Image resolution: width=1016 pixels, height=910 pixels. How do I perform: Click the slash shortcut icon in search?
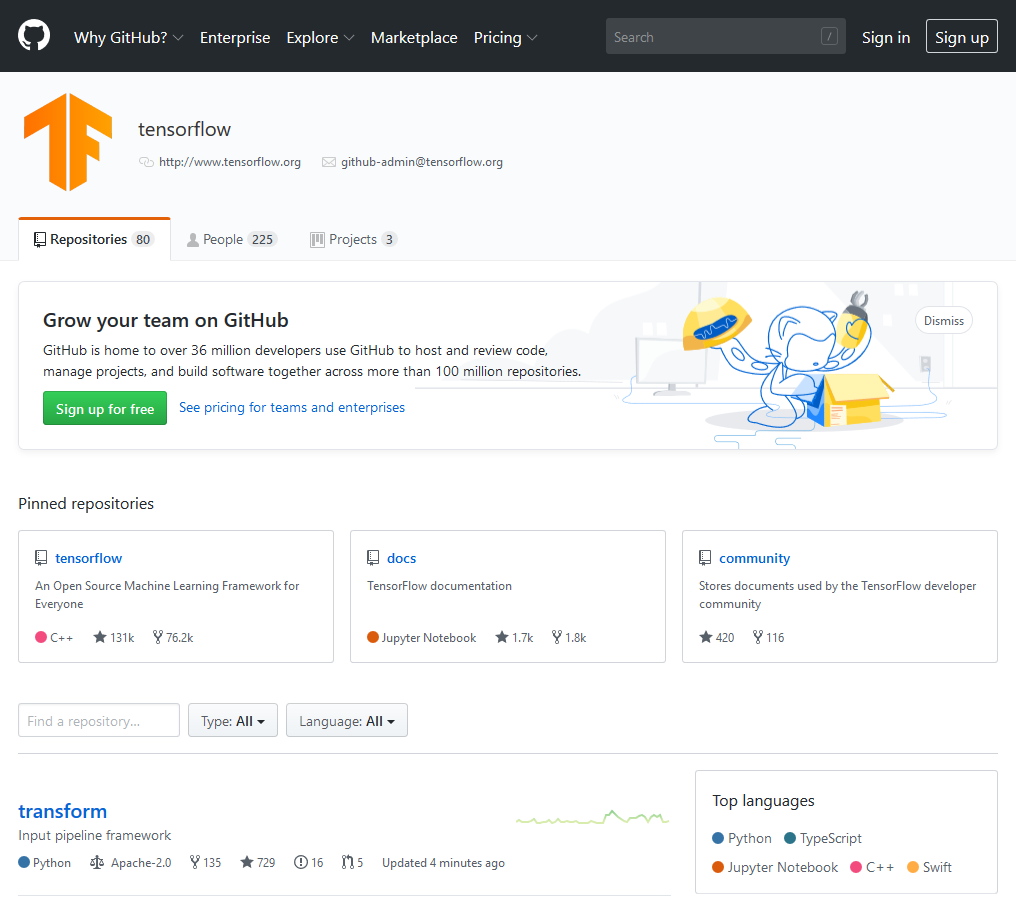[829, 36]
